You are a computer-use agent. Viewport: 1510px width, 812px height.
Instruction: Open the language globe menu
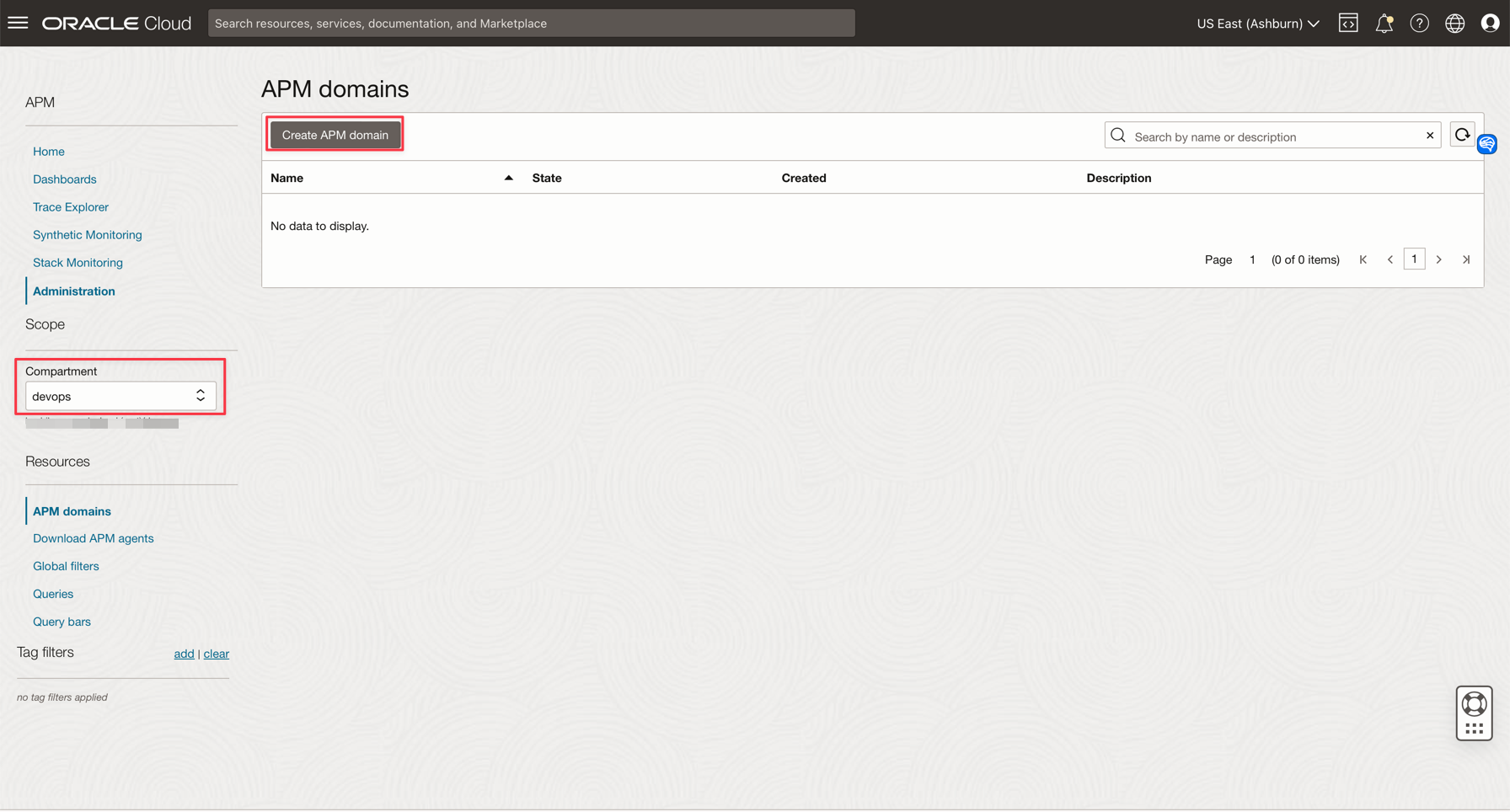coord(1454,24)
